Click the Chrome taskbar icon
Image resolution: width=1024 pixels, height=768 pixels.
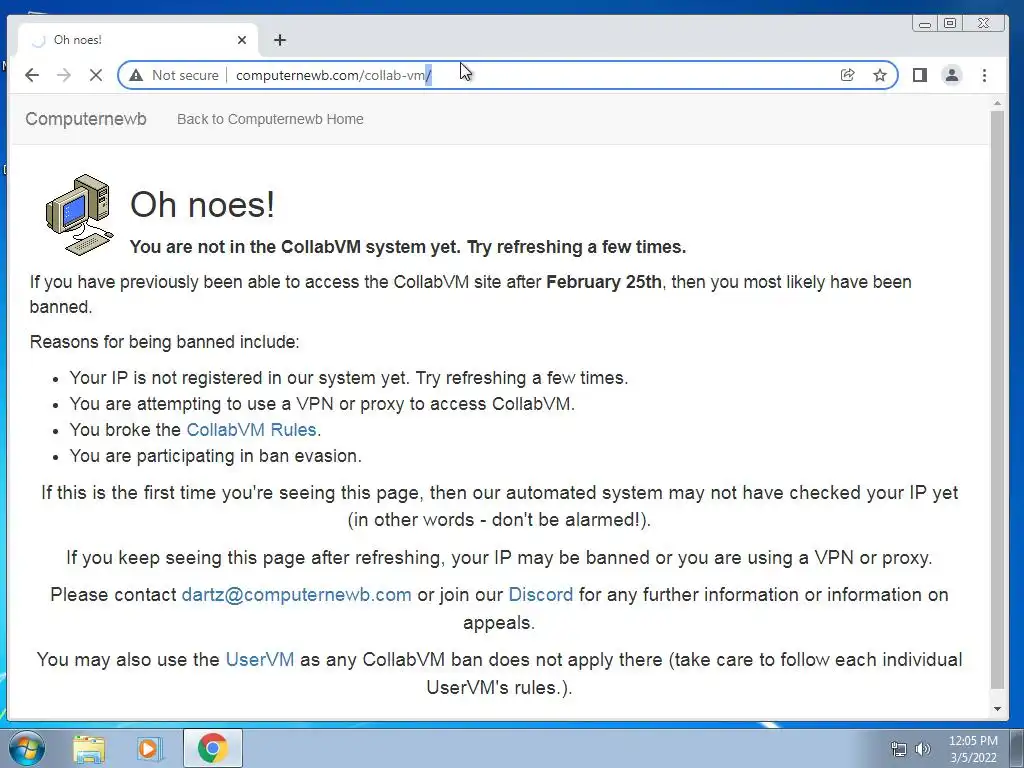coord(212,748)
